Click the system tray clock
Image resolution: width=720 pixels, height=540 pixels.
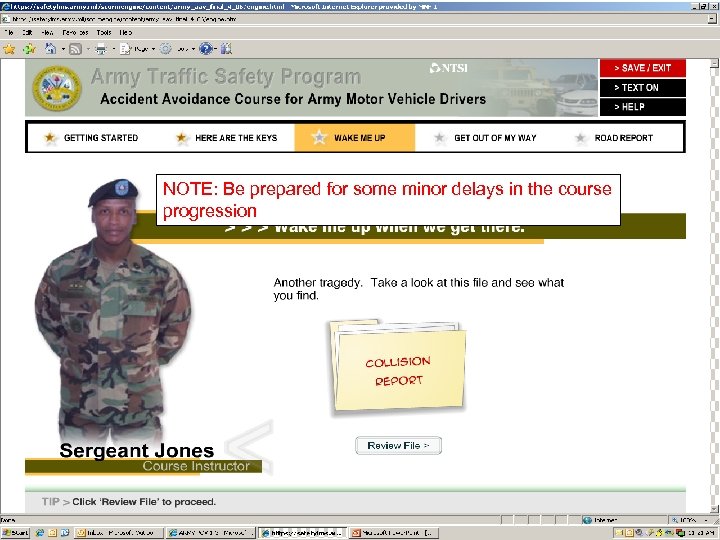tap(701, 533)
